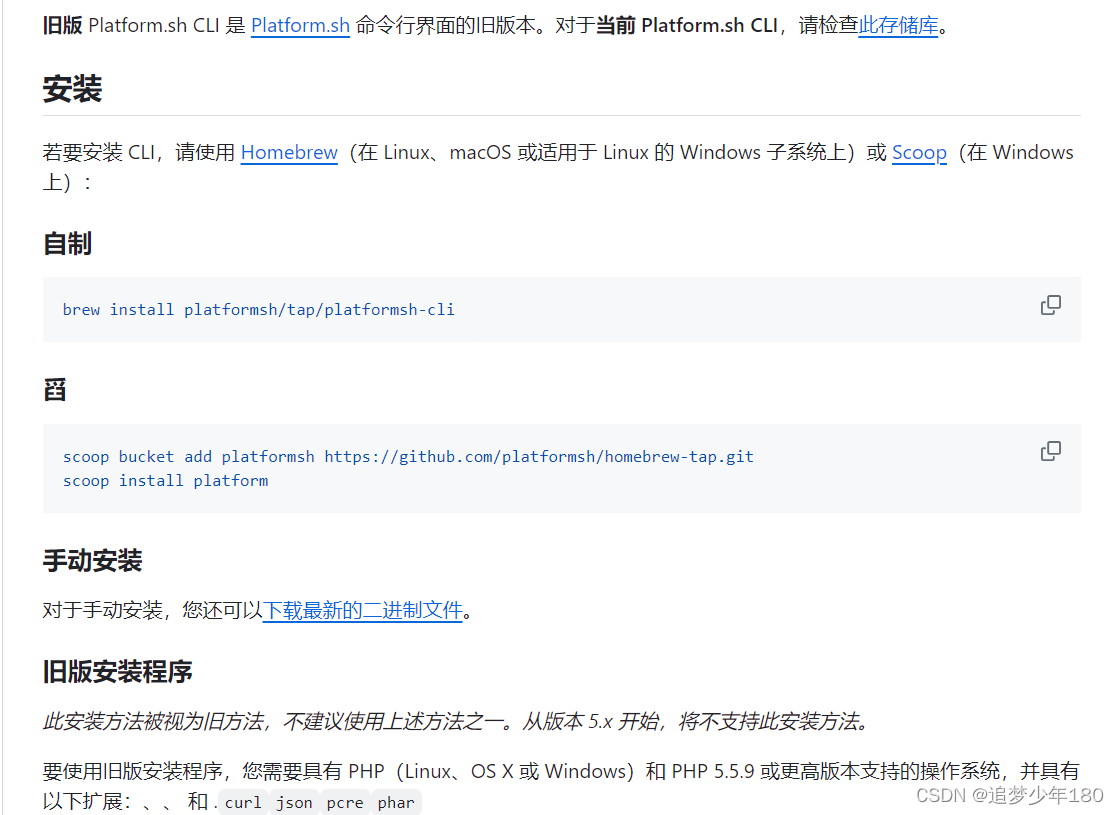1119x815 pixels.
Task: Follow the 下载最新的二进制文件 link
Action: click(x=363, y=611)
